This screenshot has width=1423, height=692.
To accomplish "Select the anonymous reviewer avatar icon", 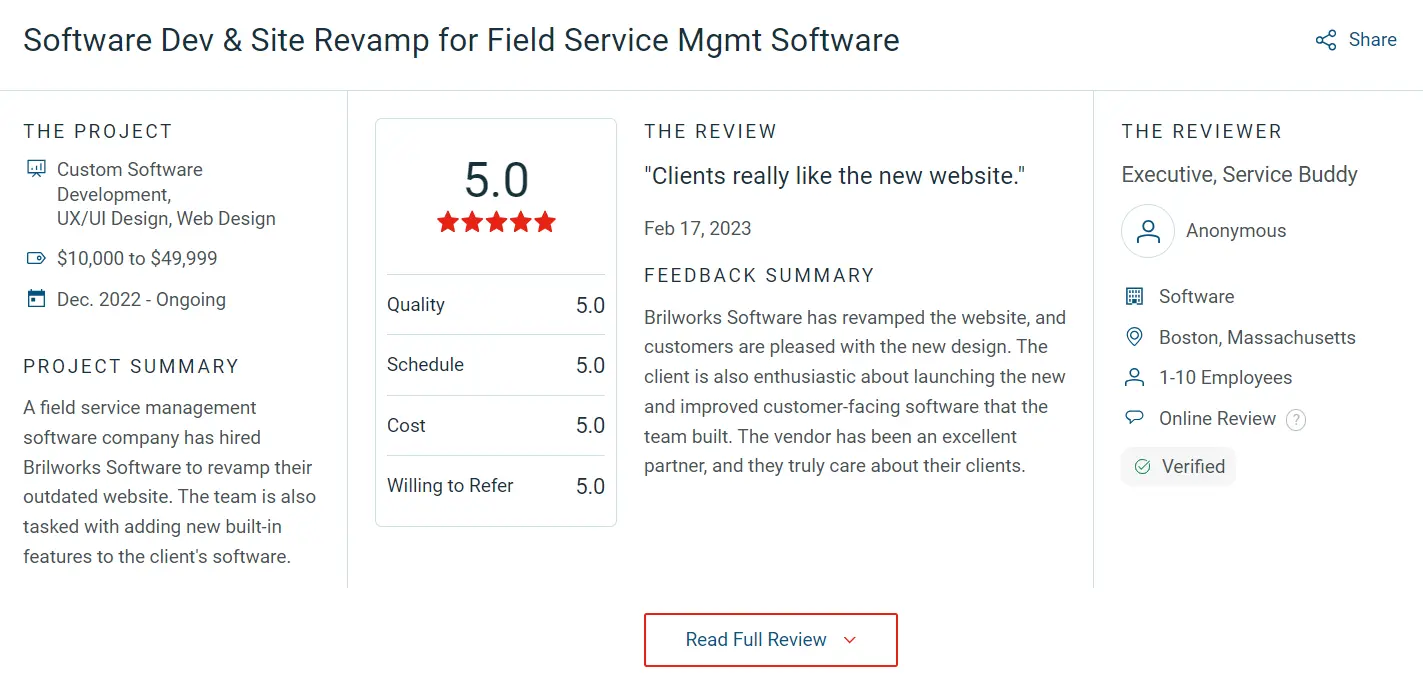I will point(1147,230).
